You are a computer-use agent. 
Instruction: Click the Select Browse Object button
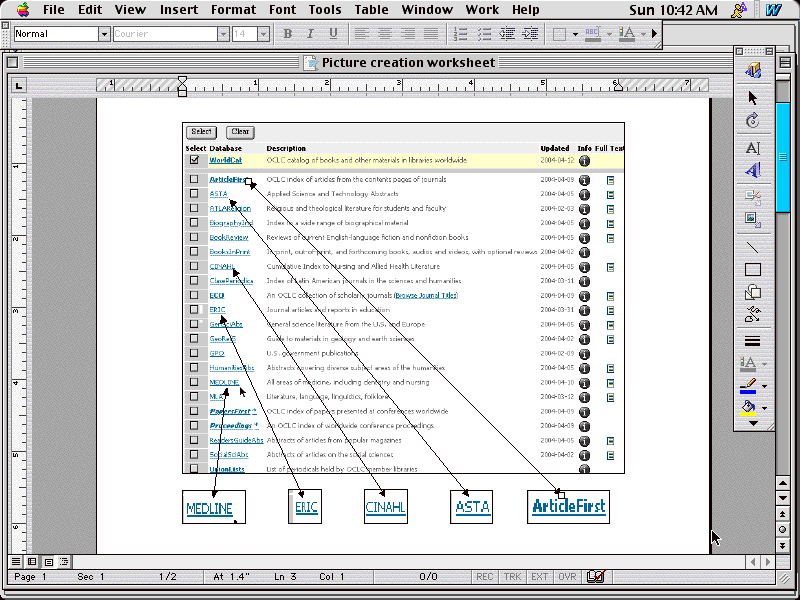[x=783, y=530]
